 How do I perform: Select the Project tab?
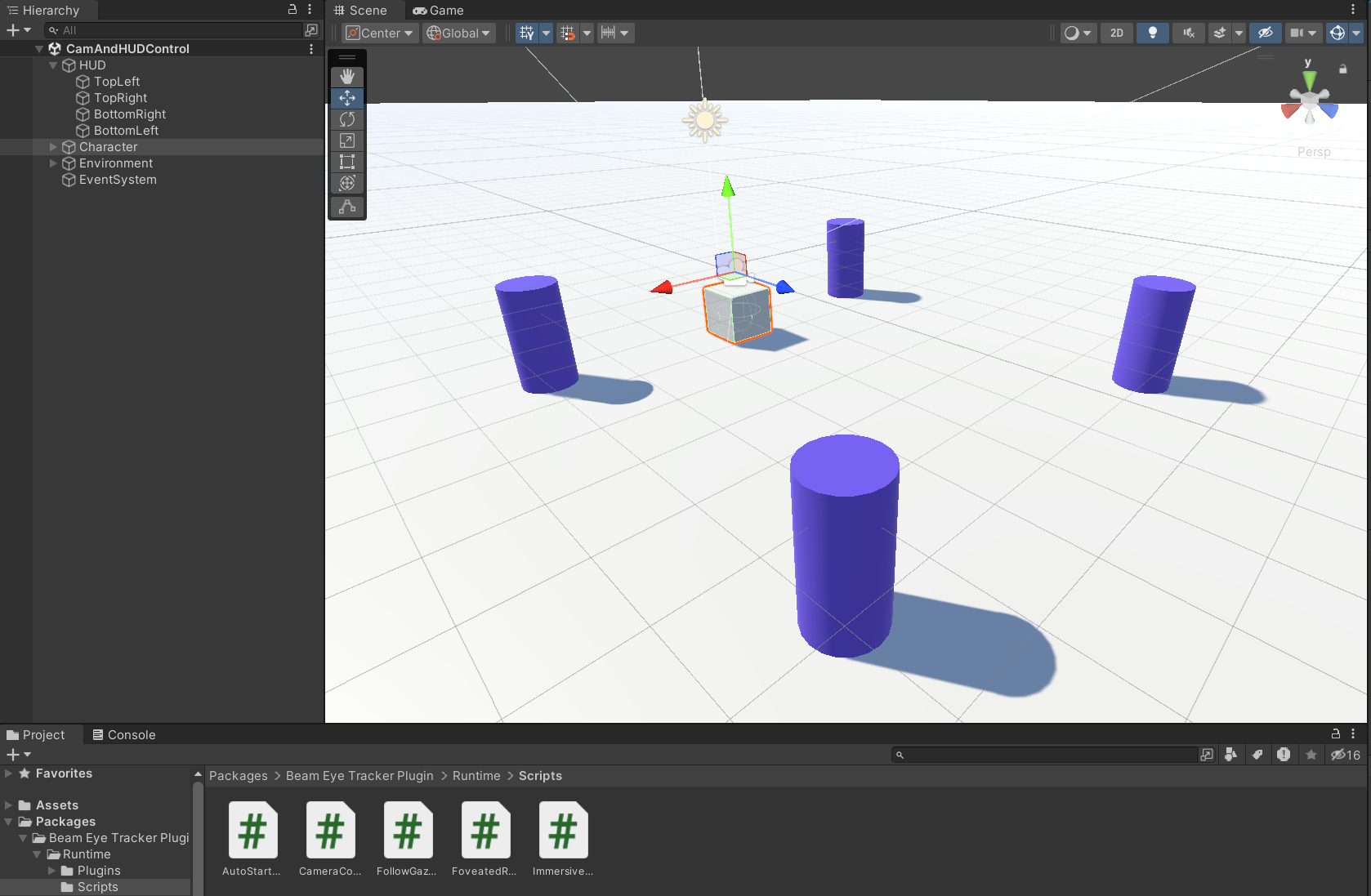(36, 734)
